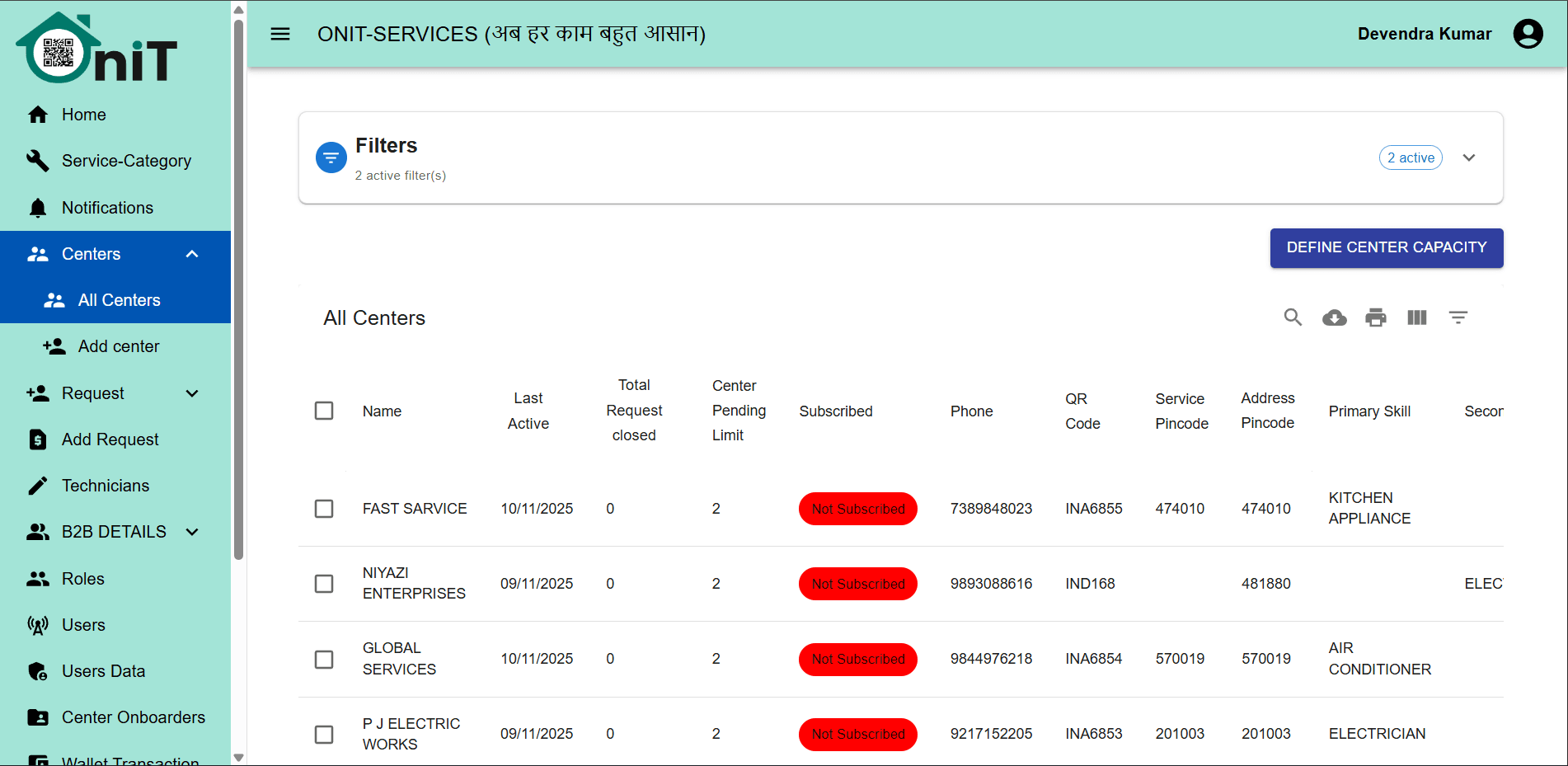Open the user account avatar icon
The width and height of the screenshot is (1568, 766).
point(1528,34)
